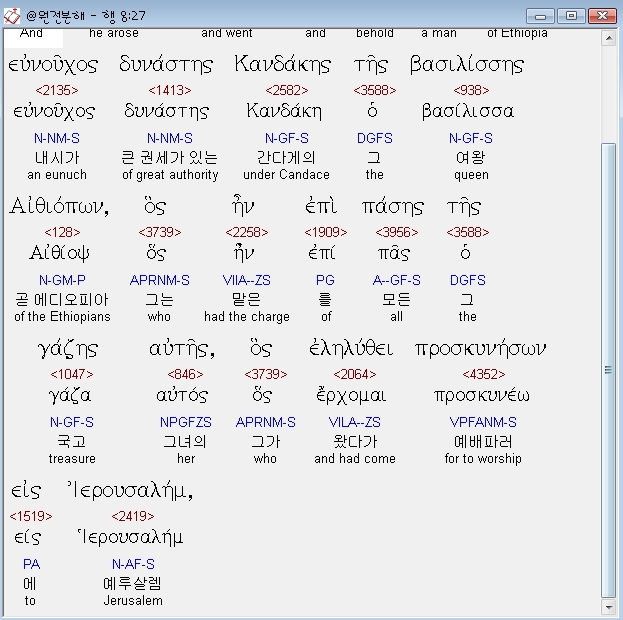Click the lemma βασίλισσα

(468, 110)
